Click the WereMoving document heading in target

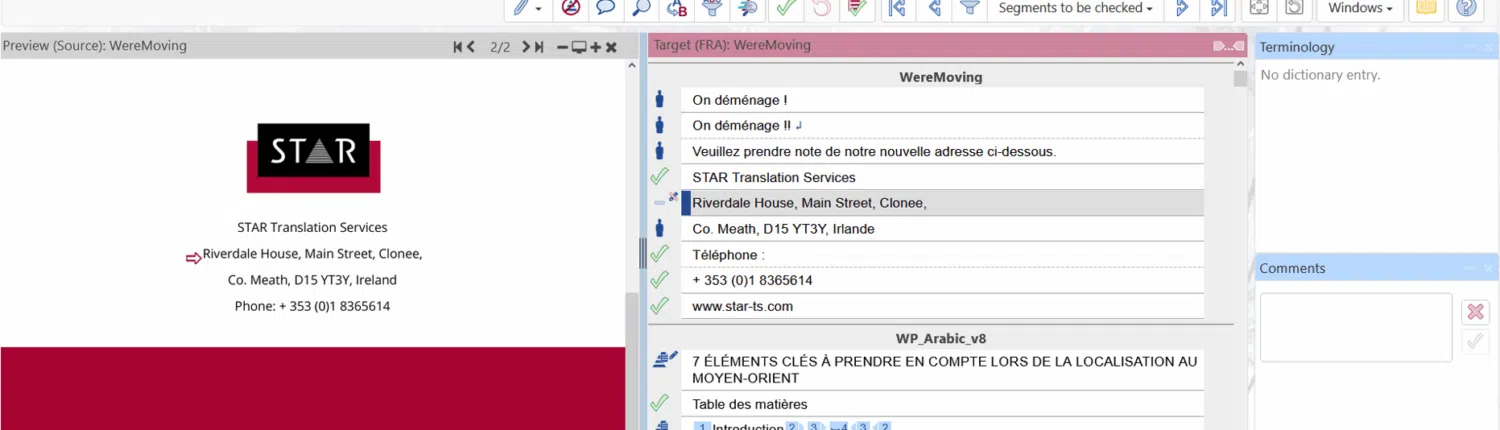pos(940,76)
